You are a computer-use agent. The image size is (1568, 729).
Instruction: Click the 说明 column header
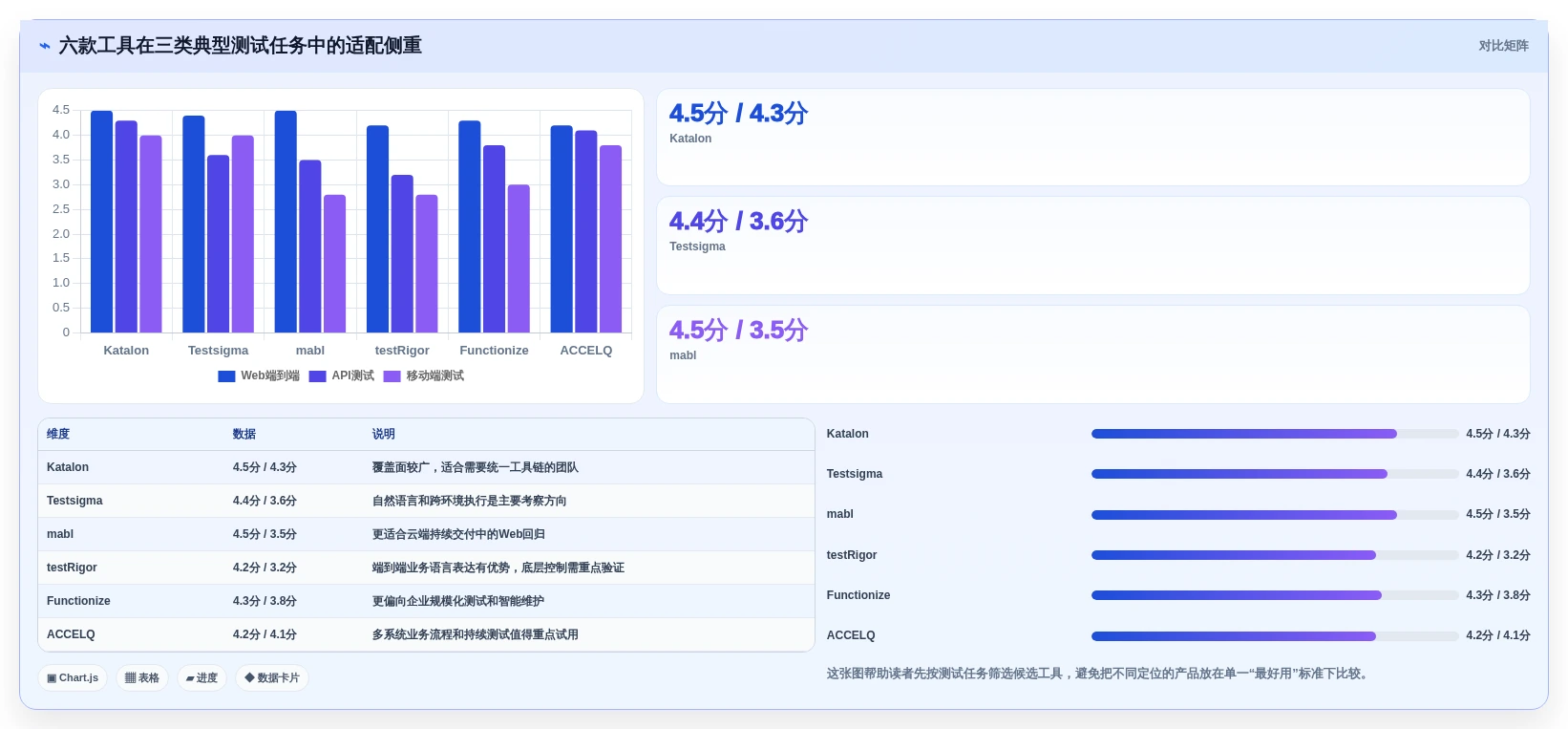384,434
